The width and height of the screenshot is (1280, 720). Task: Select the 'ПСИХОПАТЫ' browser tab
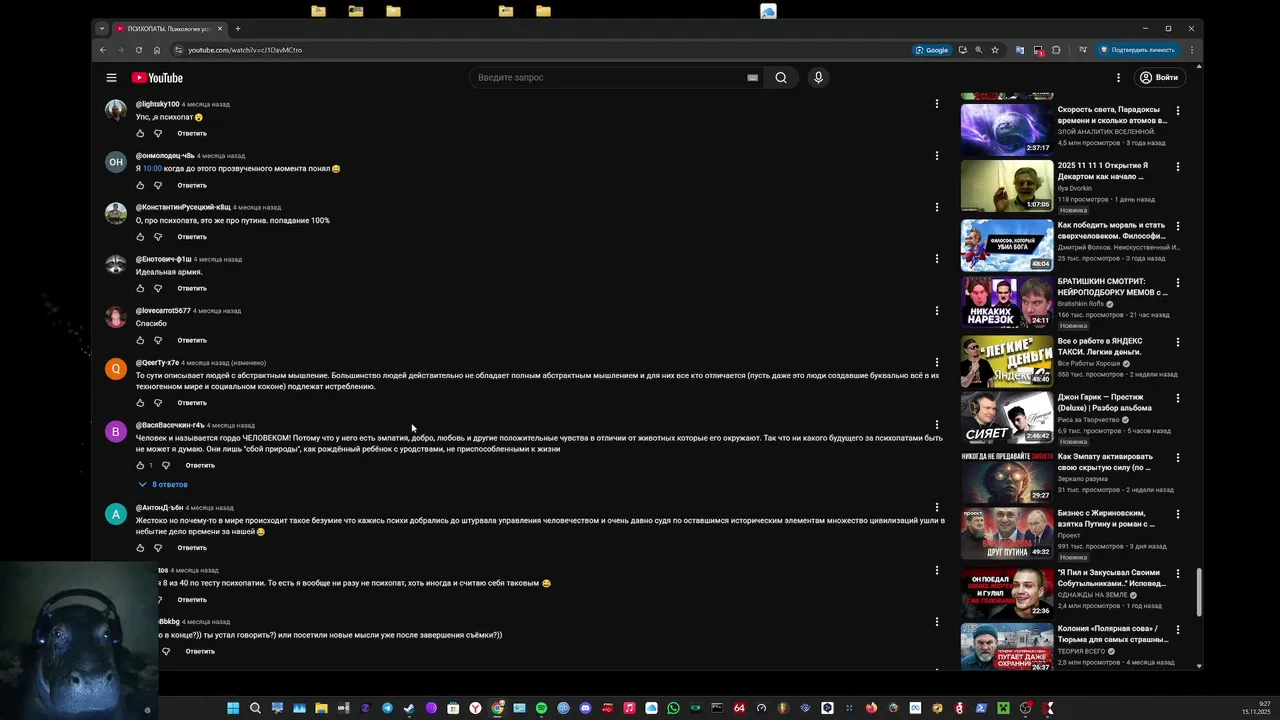point(168,29)
